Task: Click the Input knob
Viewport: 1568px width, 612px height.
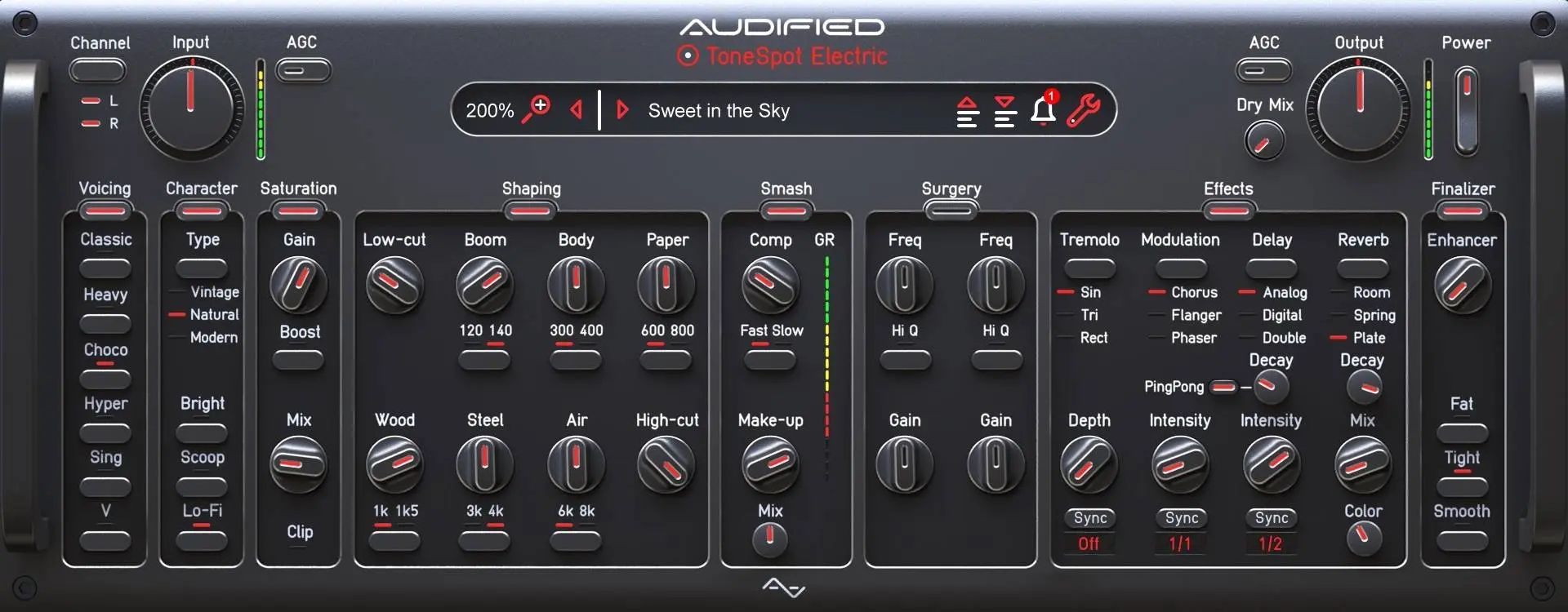Action: [191, 108]
